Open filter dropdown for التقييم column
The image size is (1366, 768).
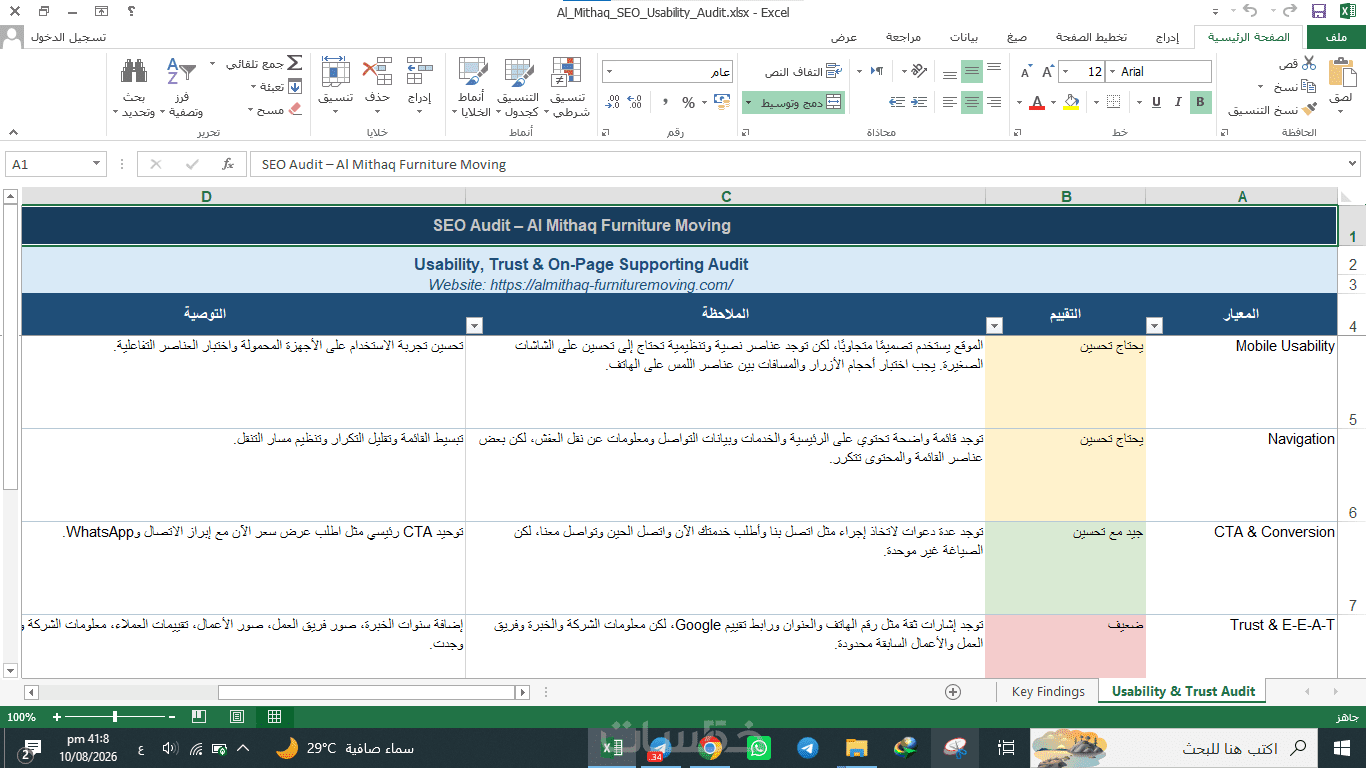pyautogui.click(x=994, y=325)
